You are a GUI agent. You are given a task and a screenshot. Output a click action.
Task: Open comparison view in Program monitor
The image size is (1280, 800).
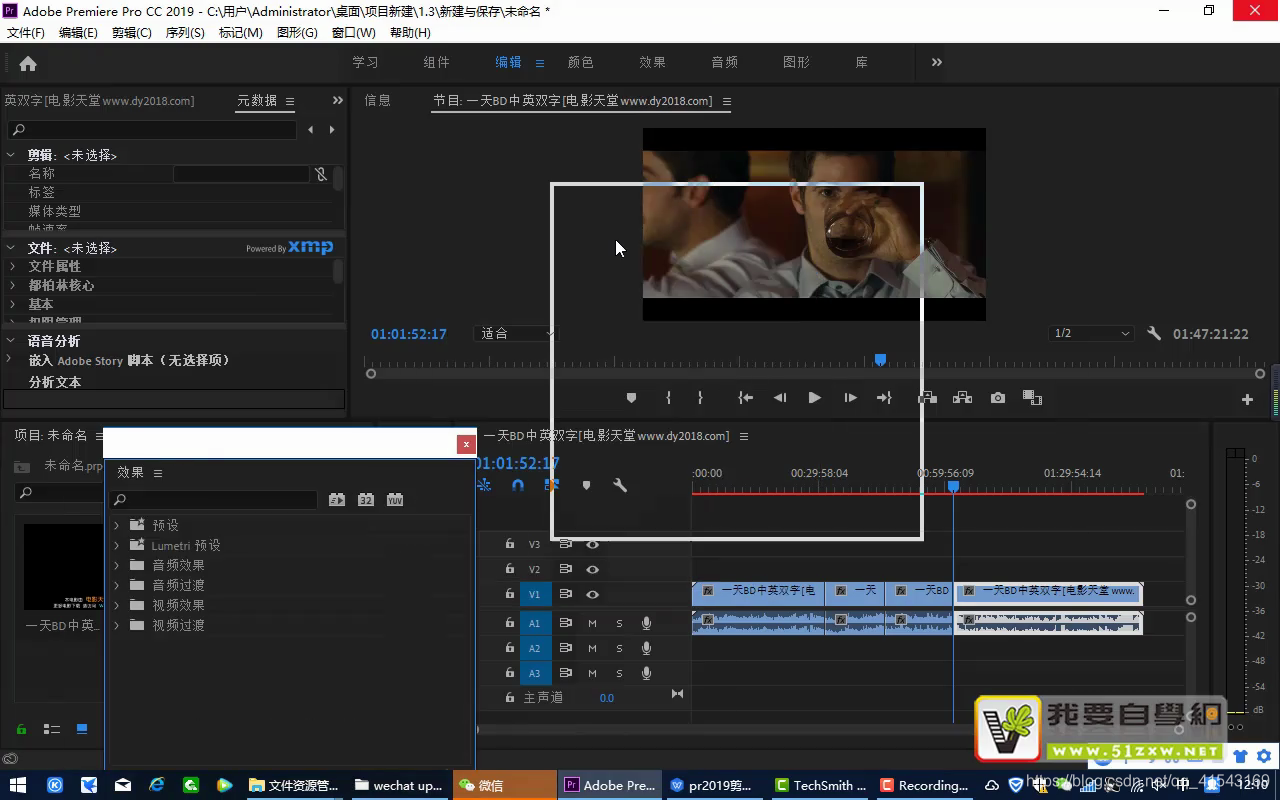[x=1032, y=398]
